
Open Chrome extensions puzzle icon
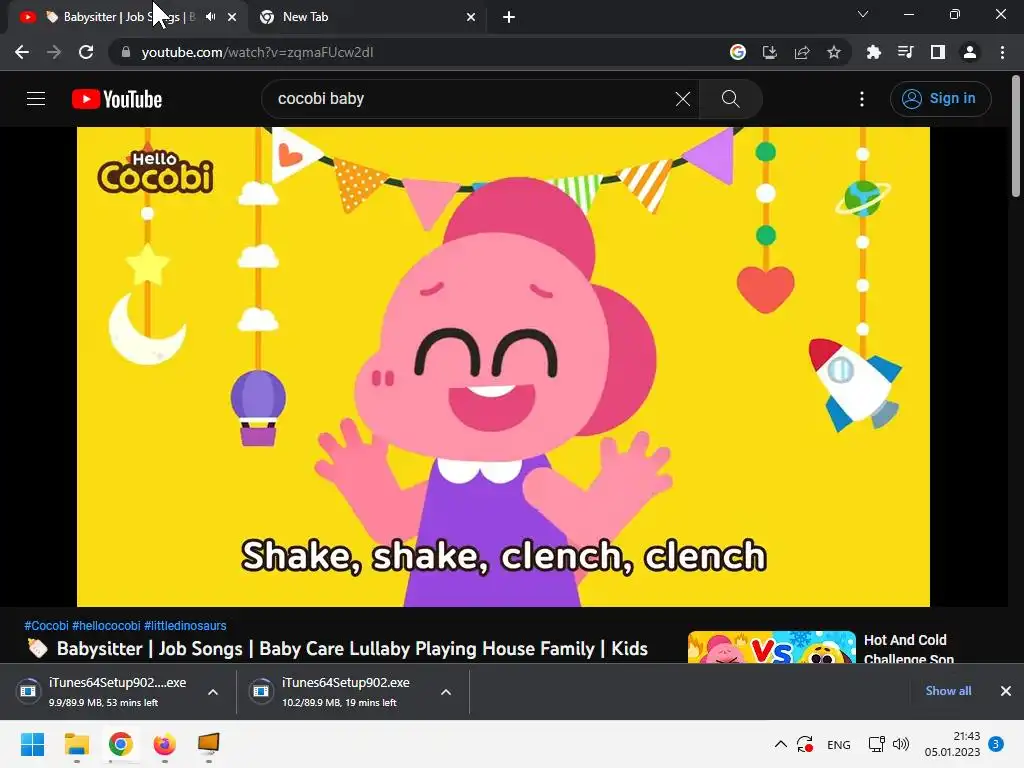[874, 52]
